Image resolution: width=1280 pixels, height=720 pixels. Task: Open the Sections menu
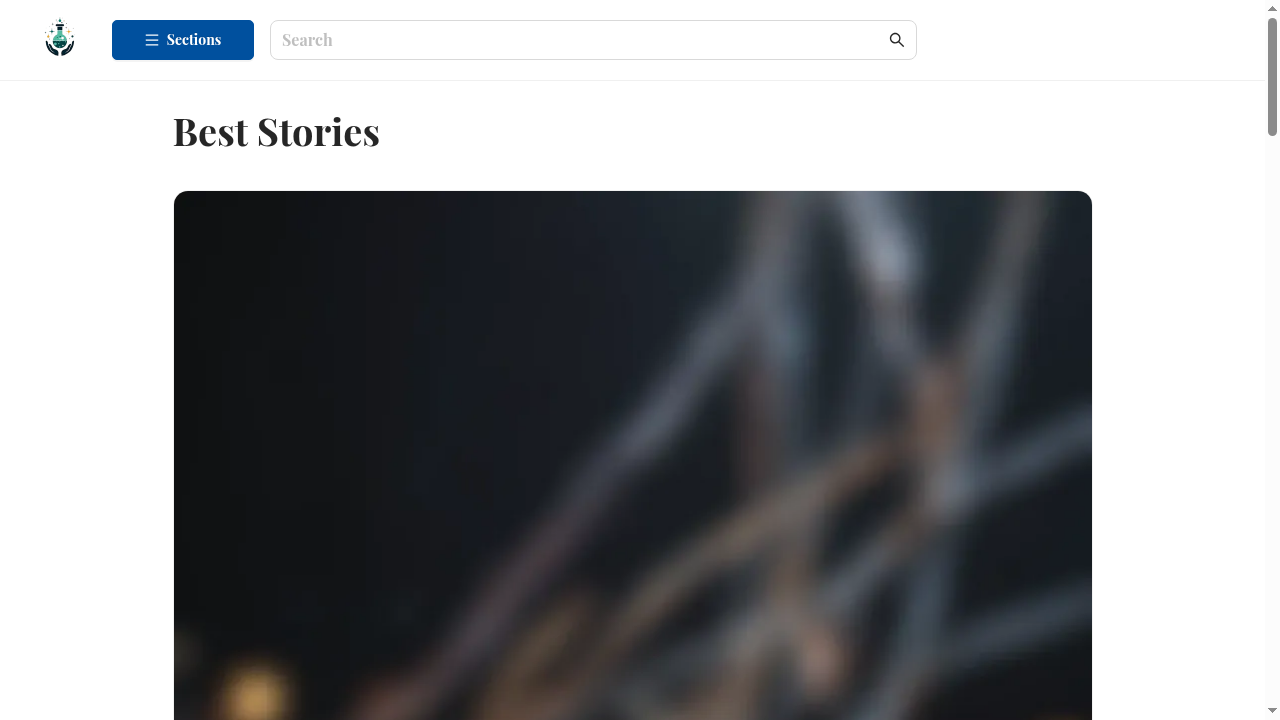[183, 40]
